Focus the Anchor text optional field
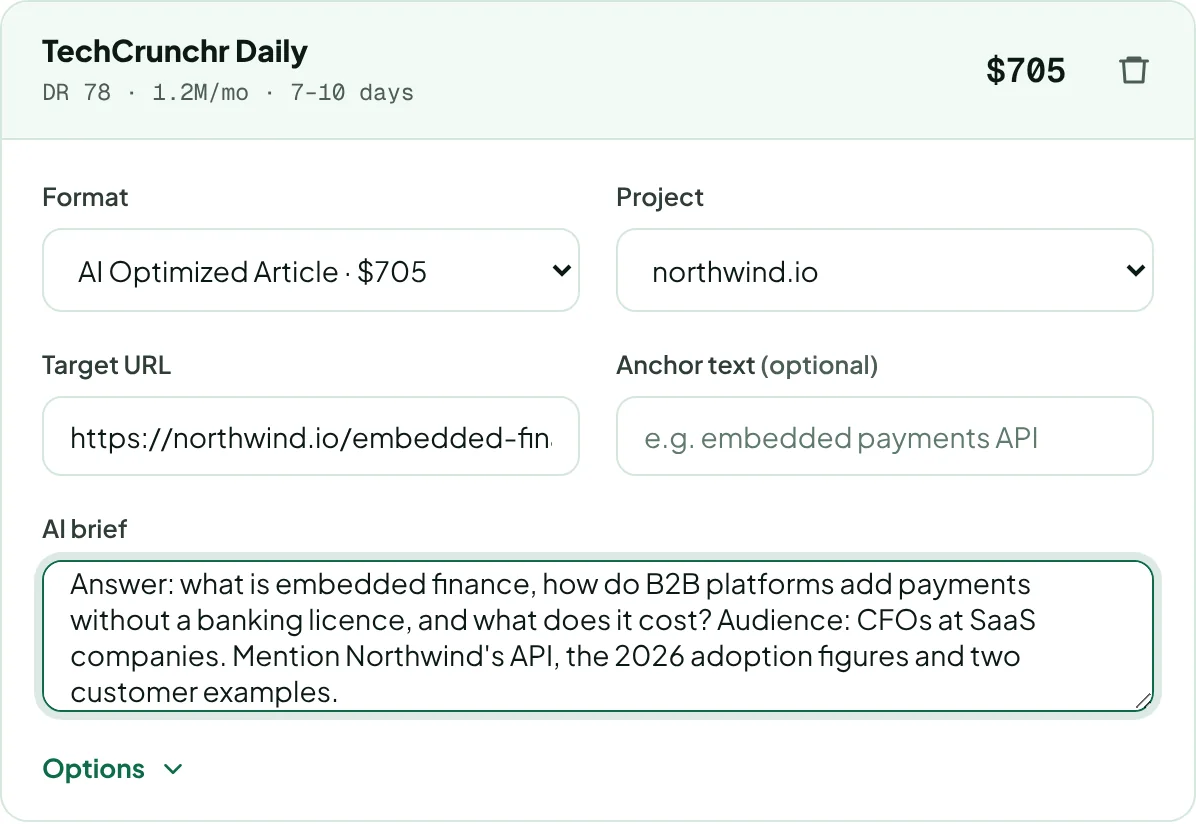 click(x=884, y=436)
